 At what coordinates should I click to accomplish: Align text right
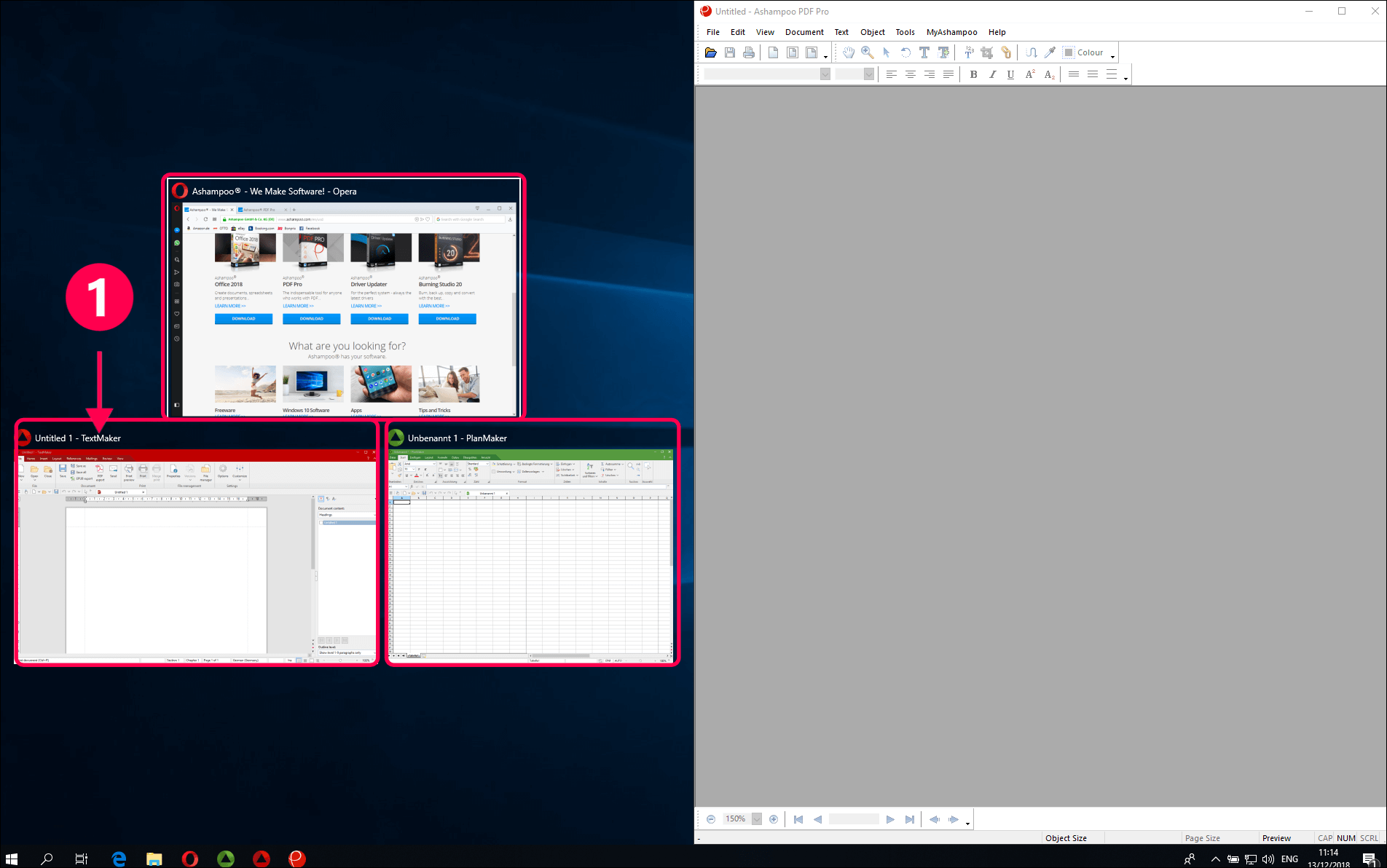click(x=929, y=74)
